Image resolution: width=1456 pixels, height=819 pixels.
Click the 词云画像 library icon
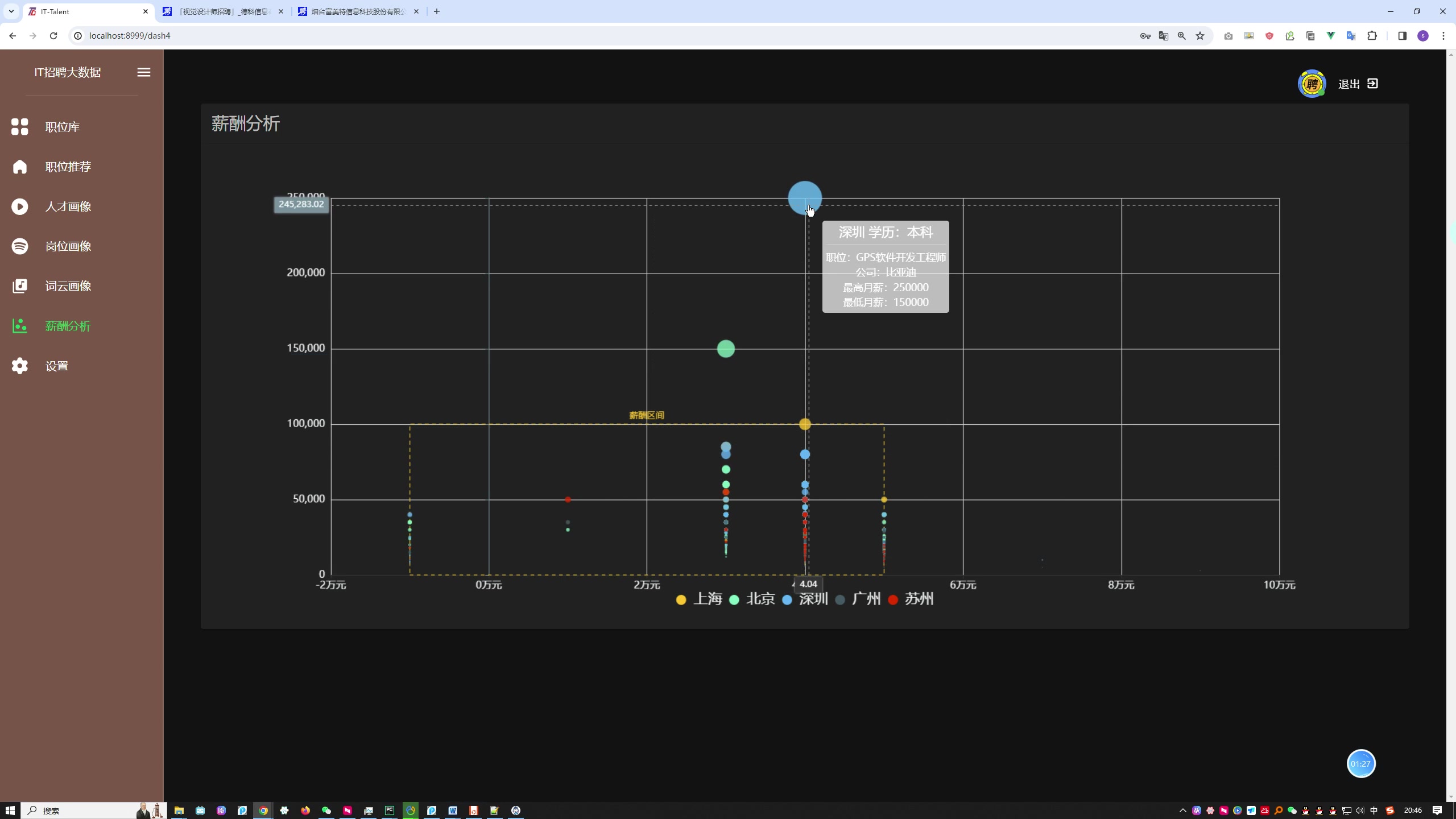20,286
